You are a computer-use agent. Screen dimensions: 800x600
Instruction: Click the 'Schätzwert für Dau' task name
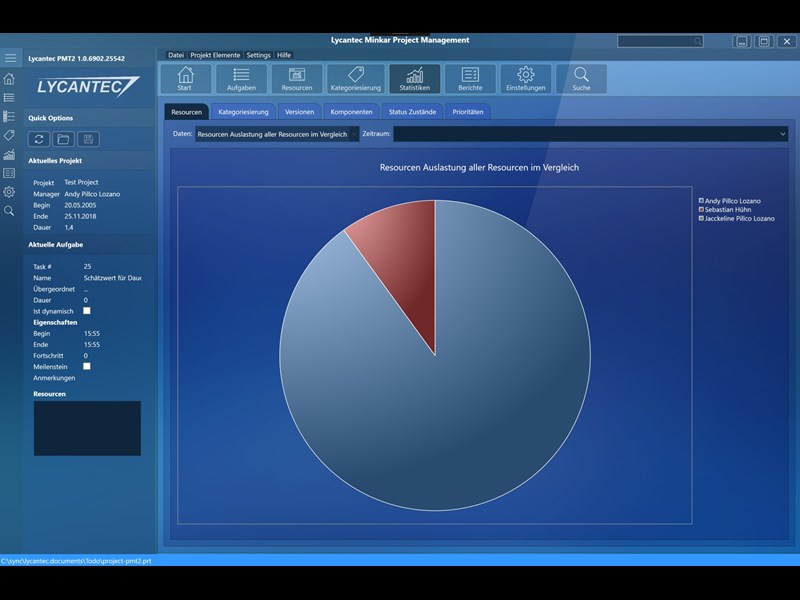coord(112,278)
